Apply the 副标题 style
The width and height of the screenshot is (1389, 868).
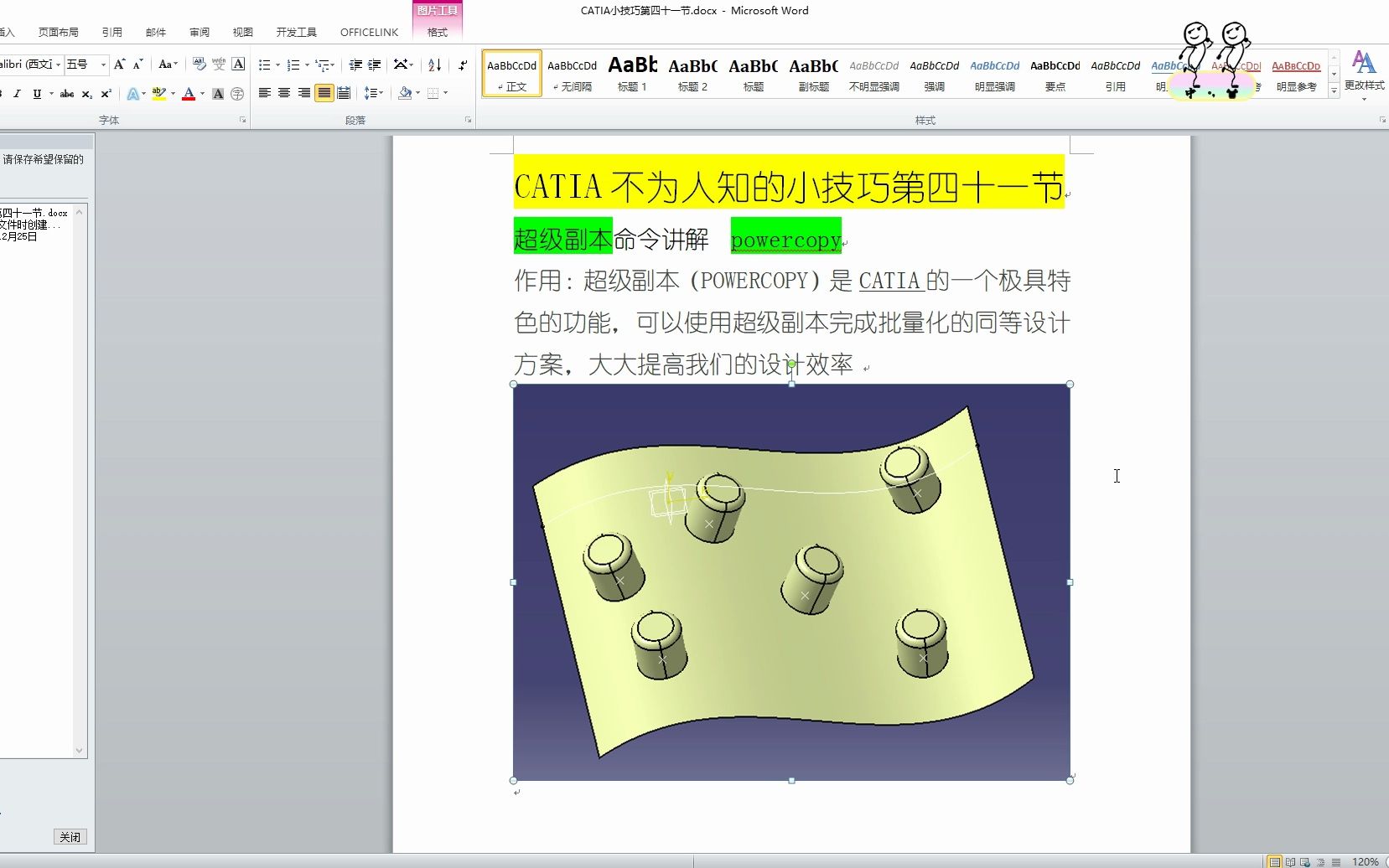(x=814, y=73)
